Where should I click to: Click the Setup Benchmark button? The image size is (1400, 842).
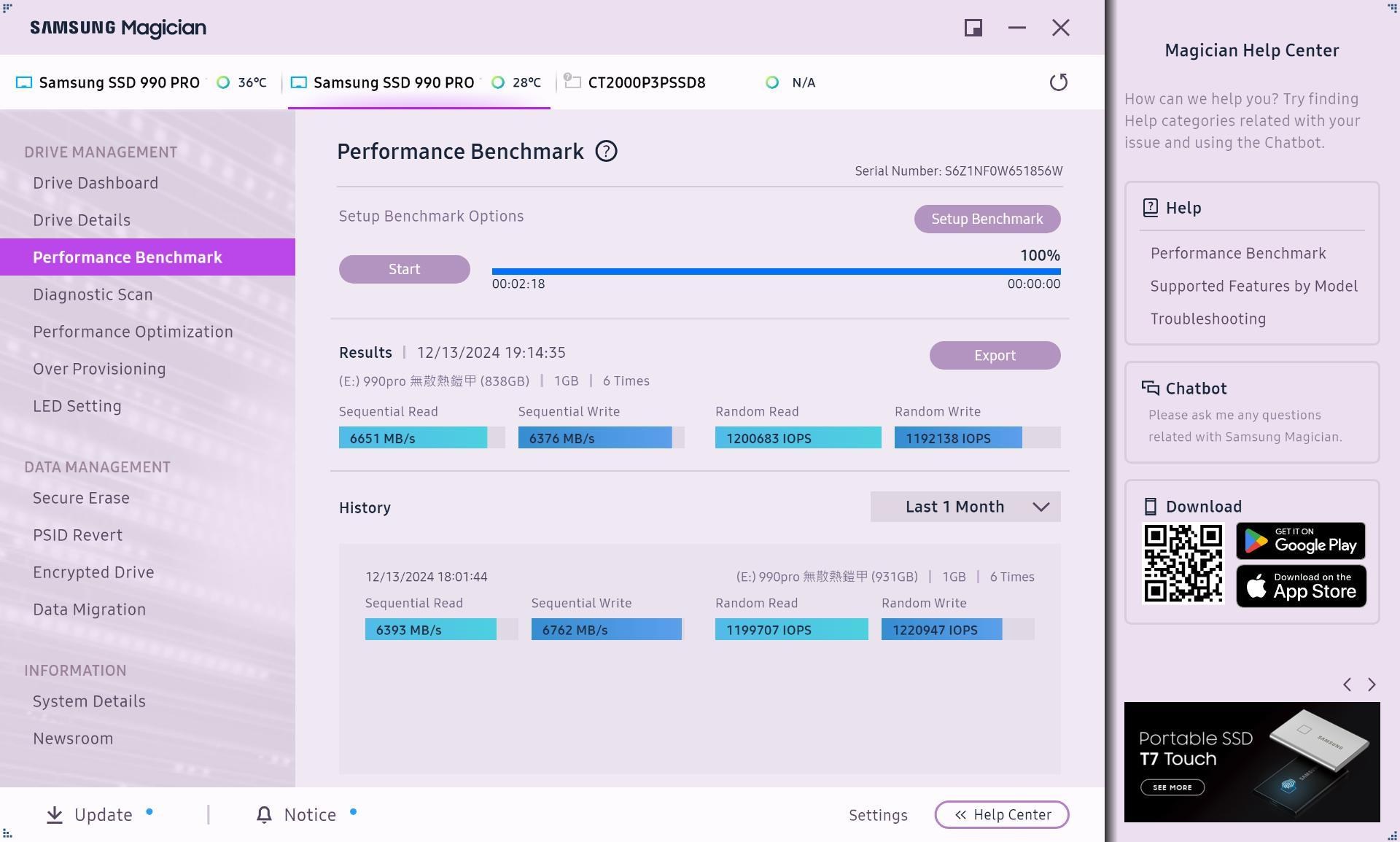click(987, 219)
